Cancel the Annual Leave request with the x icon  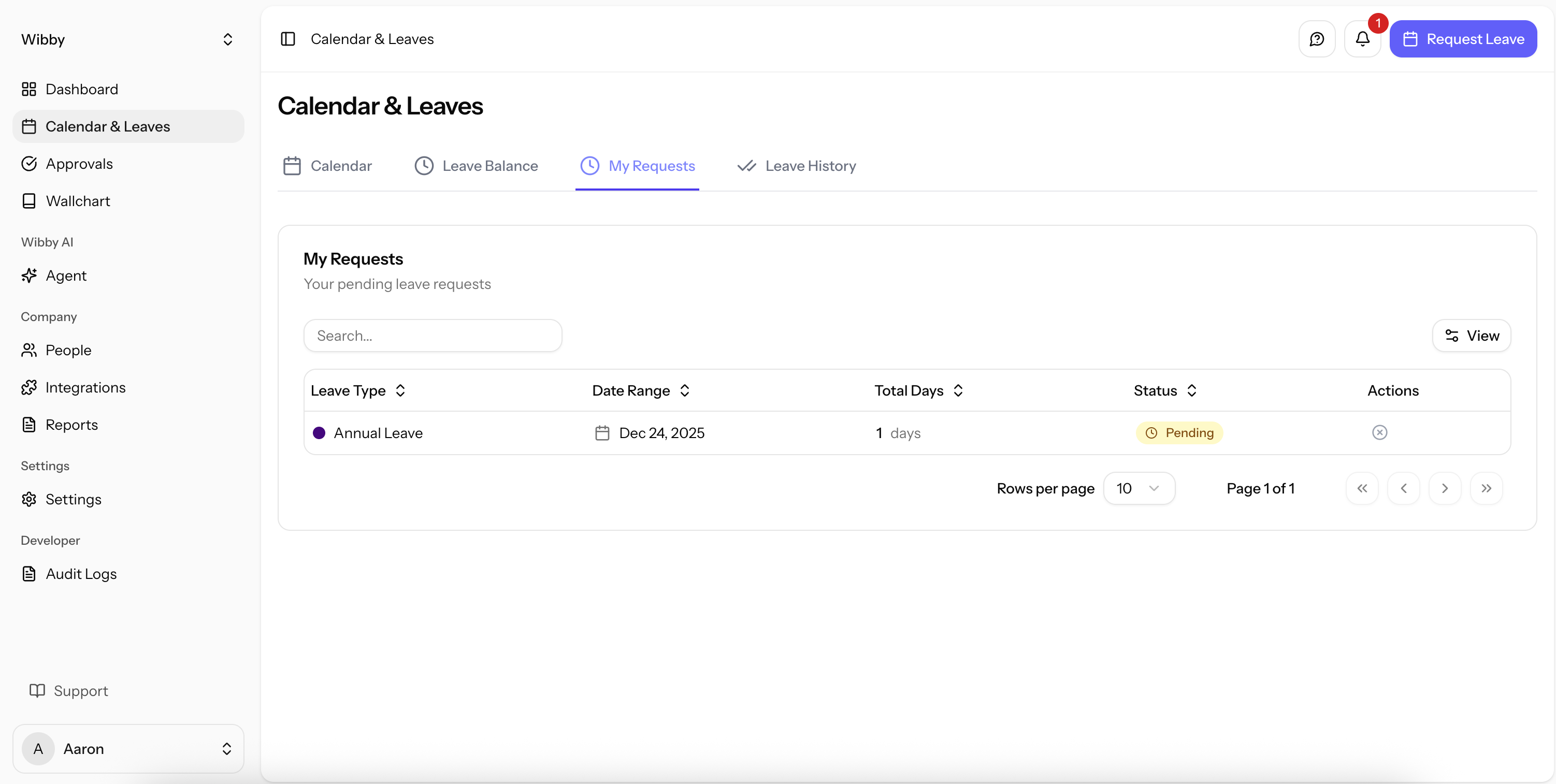pyautogui.click(x=1379, y=432)
